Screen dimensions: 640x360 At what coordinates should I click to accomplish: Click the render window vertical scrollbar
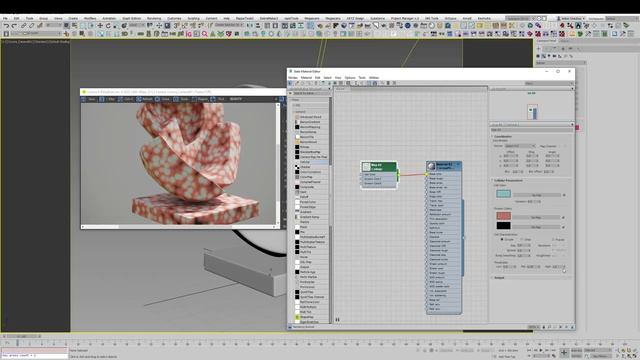tap(278, 163)
